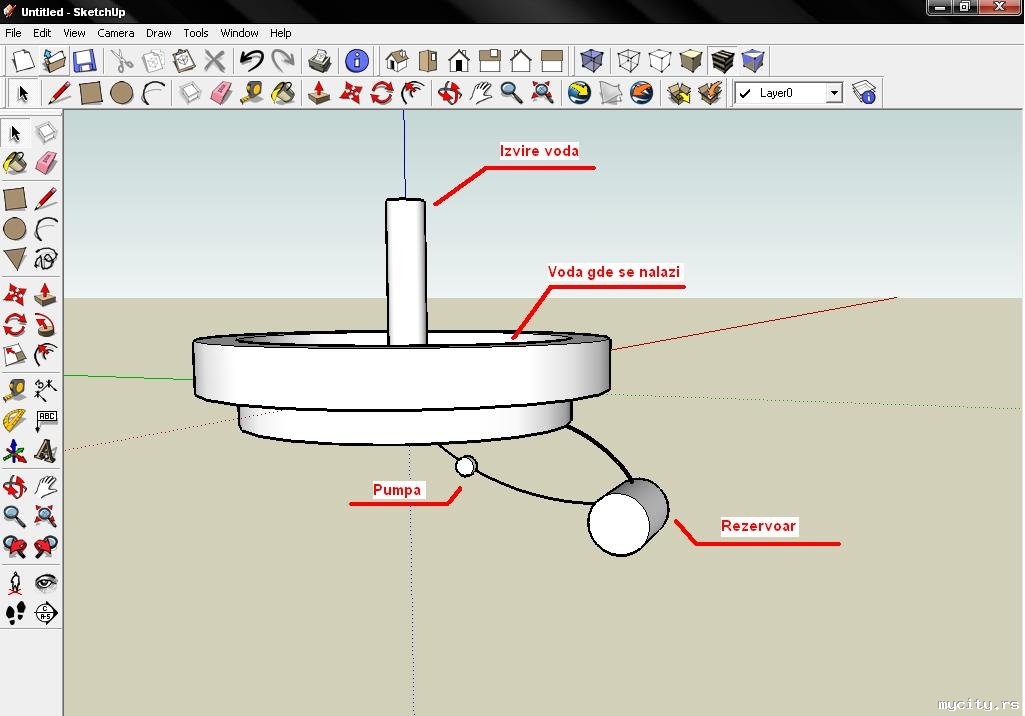The width and height of the screenshot is (1025, 716).
Task: Click the Undo button
Action: tap(252, 61)
